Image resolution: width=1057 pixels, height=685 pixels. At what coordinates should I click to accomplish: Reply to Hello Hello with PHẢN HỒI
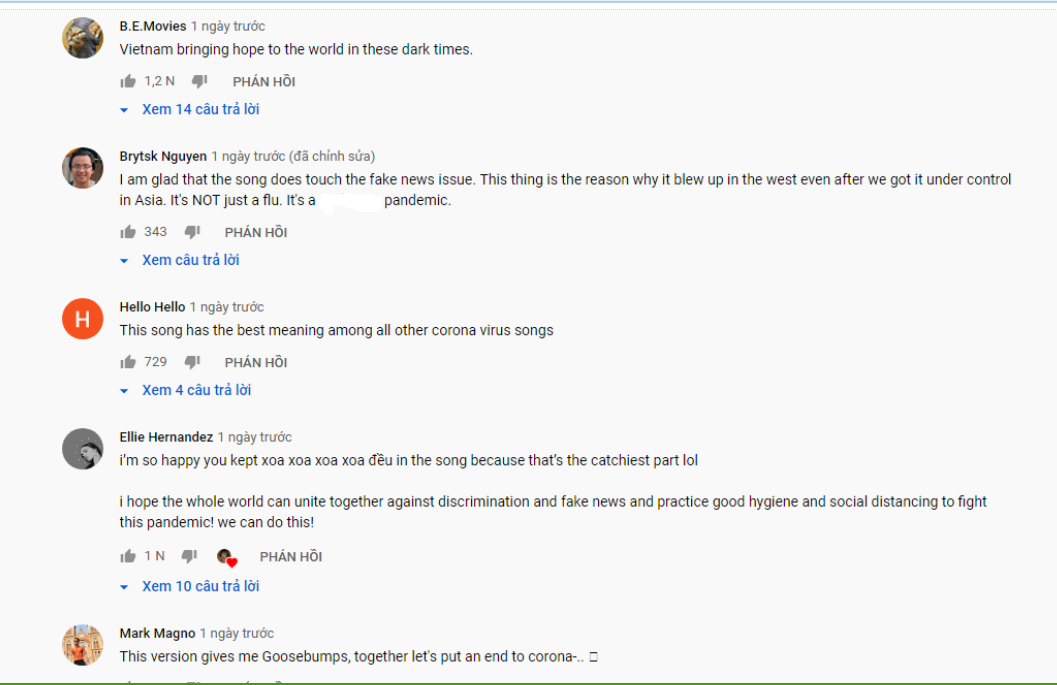[256, 362]
